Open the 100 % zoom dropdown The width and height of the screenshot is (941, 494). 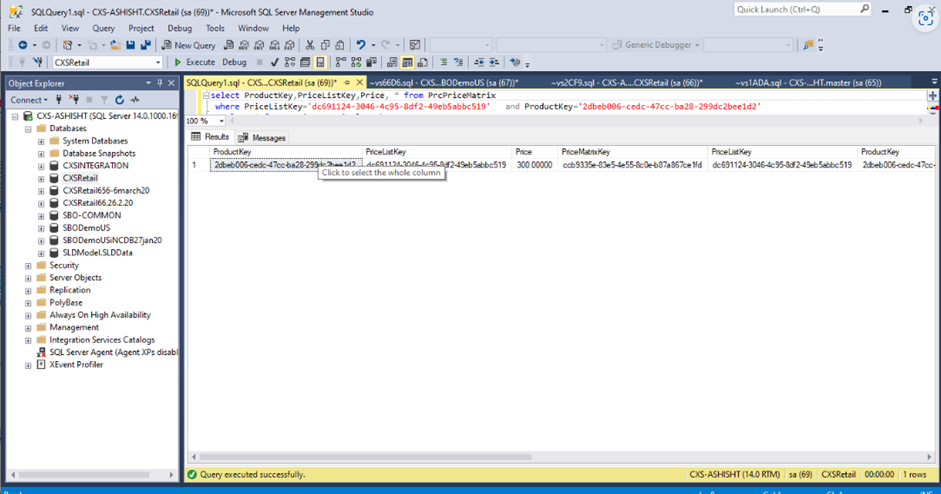point(221,121)
